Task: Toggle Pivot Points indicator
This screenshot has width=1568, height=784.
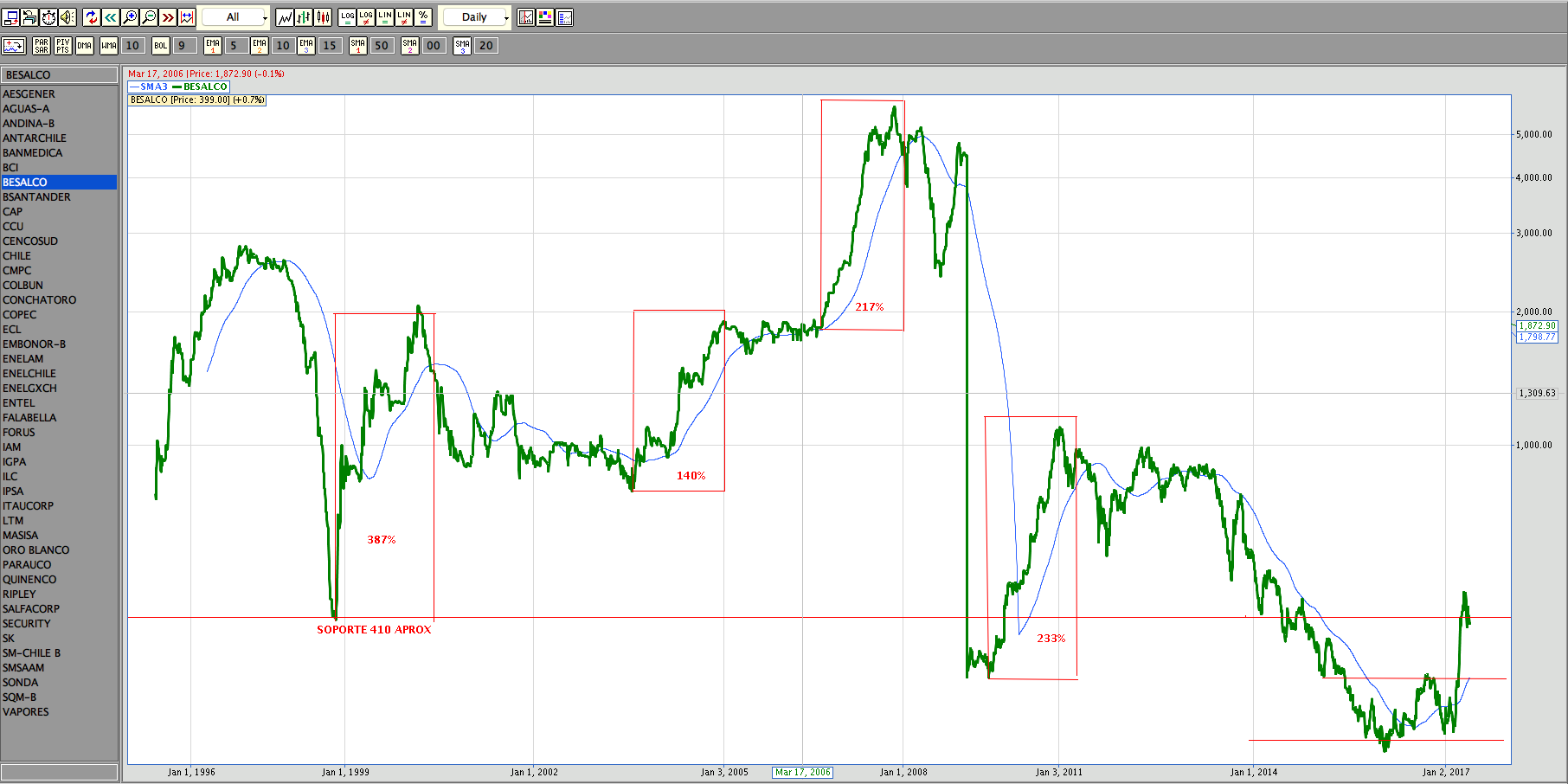Action: [63, 46]
